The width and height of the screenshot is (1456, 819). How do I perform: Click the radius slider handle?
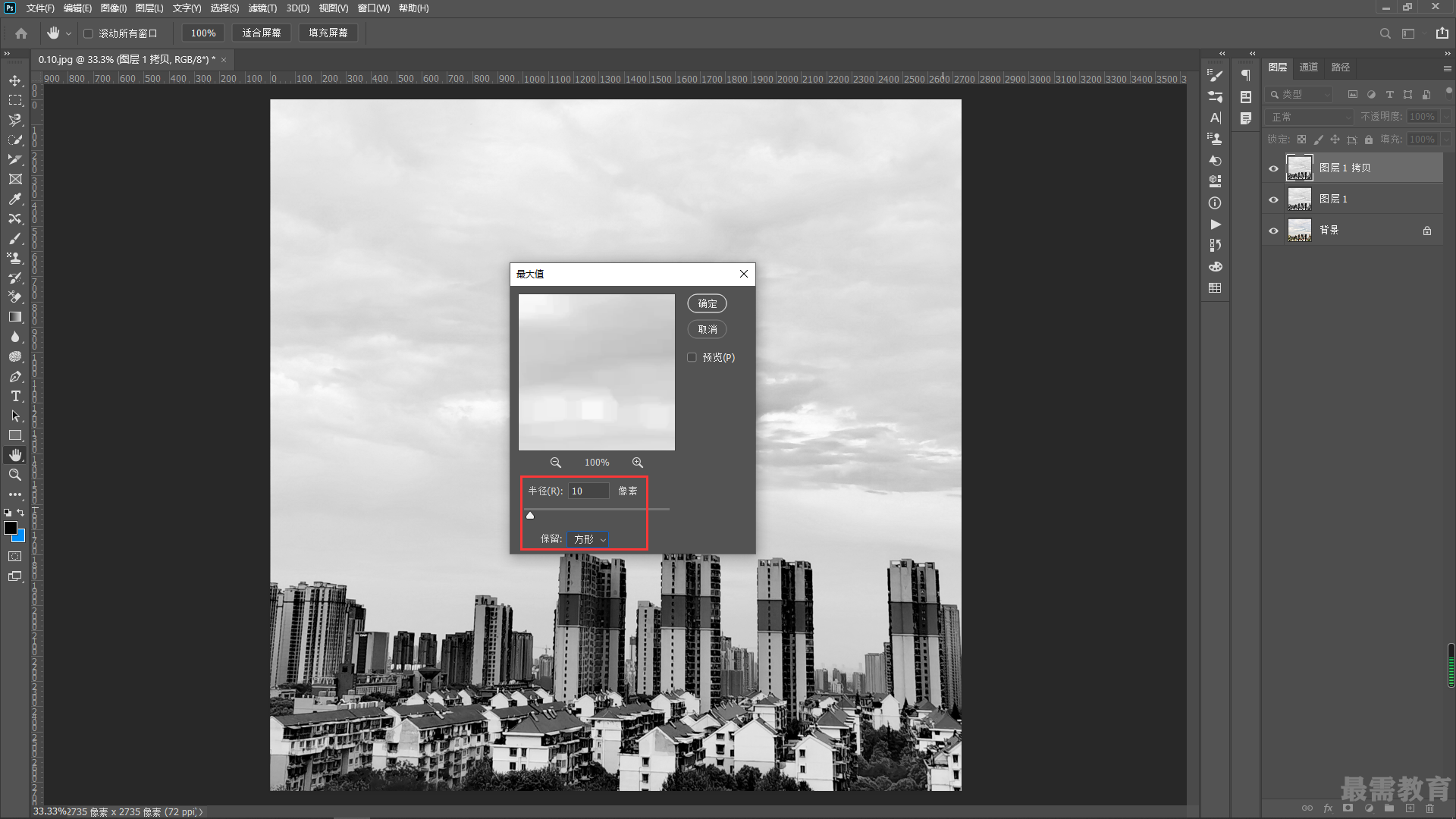(530, 515)
